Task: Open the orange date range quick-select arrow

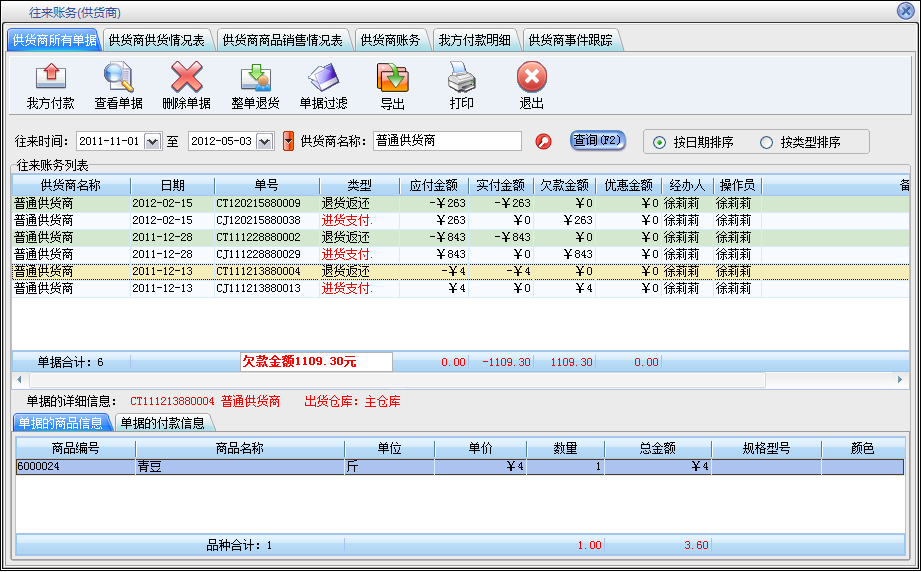Action: pos(289,142)
